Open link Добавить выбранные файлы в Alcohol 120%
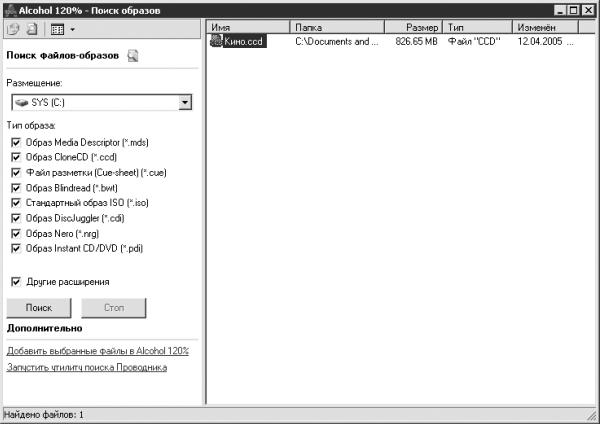This screenshot has width=600, height=424. 98,351
